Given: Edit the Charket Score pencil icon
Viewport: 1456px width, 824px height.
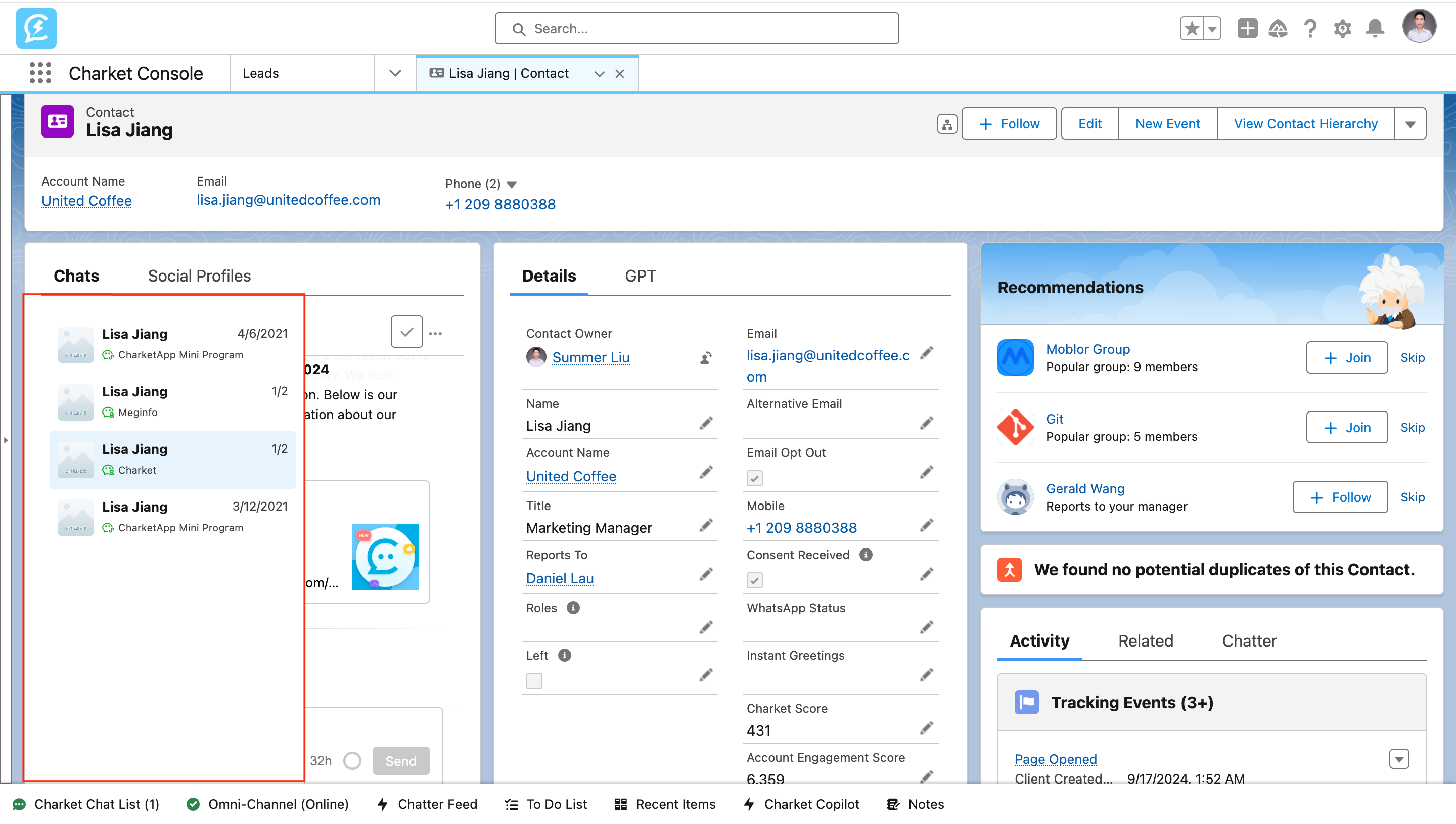Looking at the screenshot, I should 926,728.
